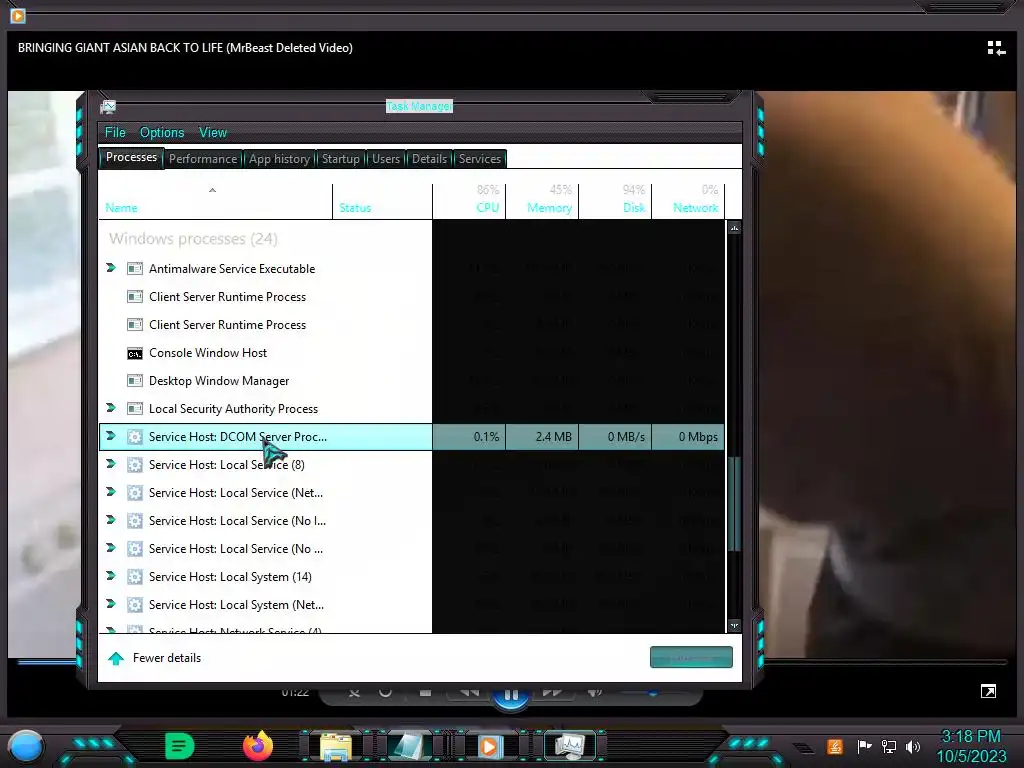Image resolution: width=1024 pixels, height=768 pixels.
Task: Open the File menu
Action: click(116, 133)
